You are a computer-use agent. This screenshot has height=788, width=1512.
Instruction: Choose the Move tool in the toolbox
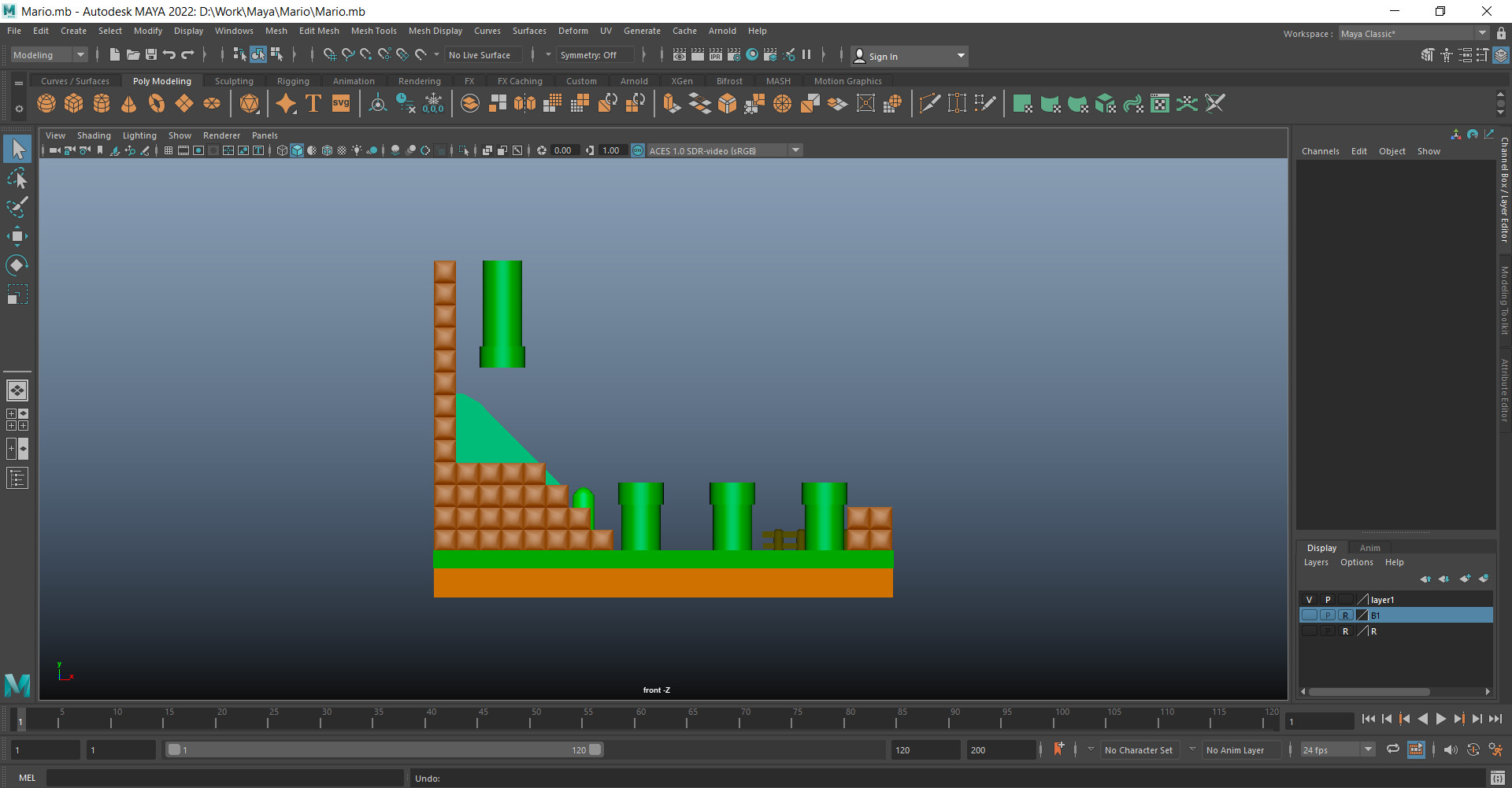click(x=17, y=236)
